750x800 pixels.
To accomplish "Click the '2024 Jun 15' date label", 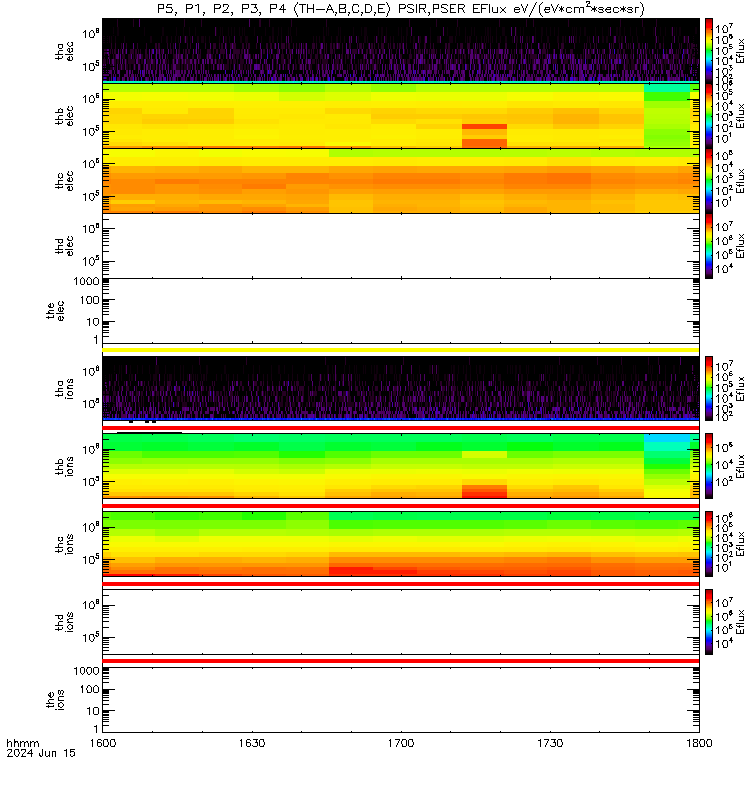I will [41, 753].
